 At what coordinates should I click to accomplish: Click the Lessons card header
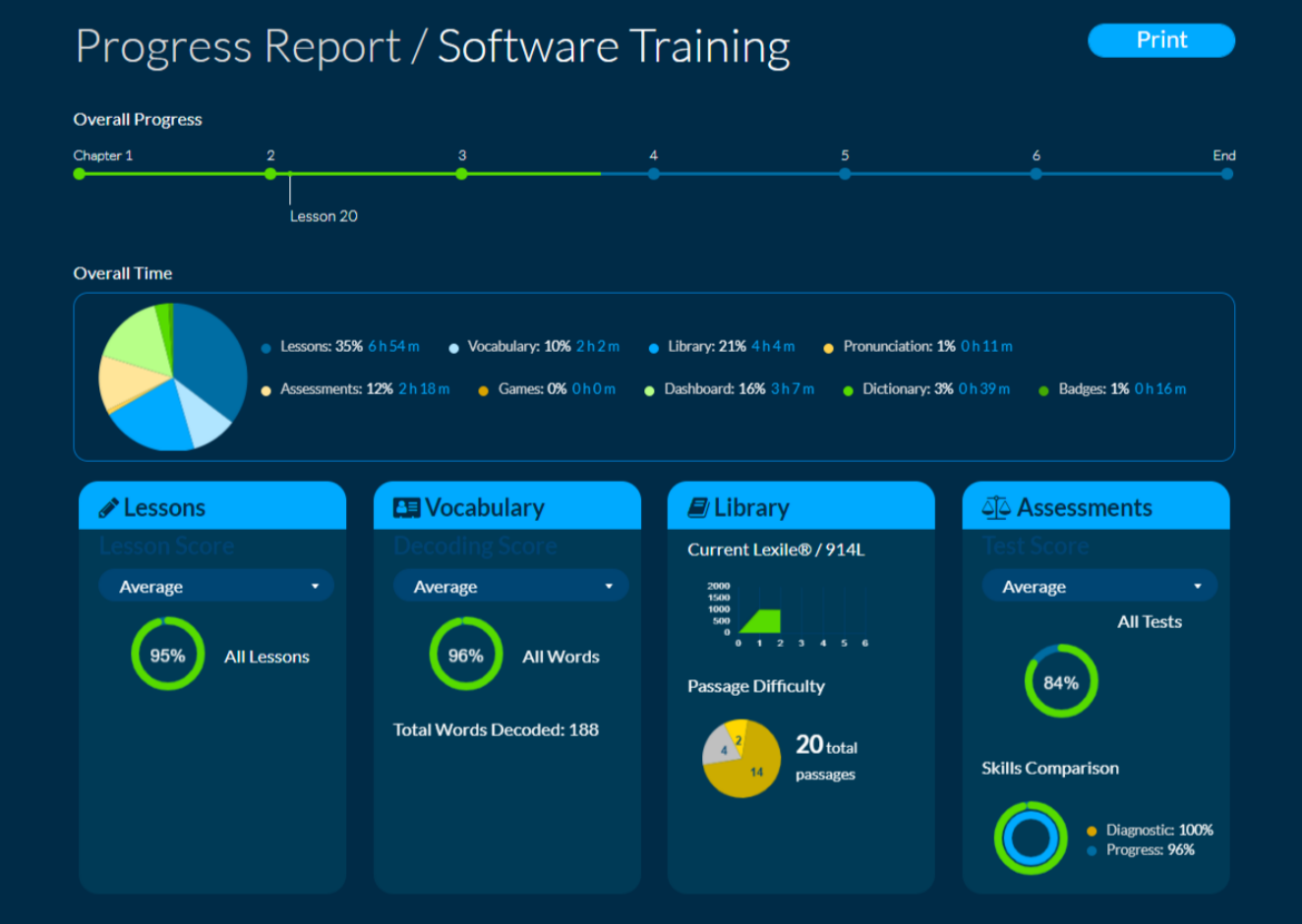212,505
